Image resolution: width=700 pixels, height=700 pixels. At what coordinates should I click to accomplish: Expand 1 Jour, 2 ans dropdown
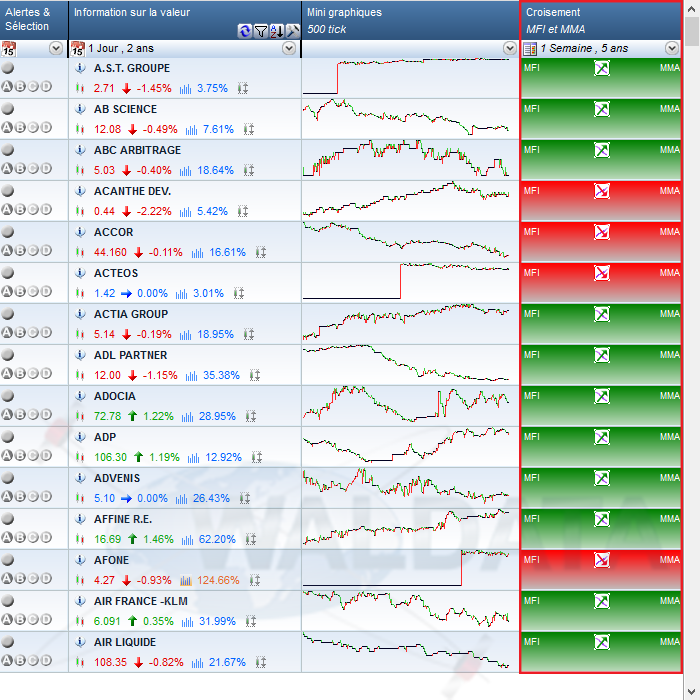pos(289,48)
